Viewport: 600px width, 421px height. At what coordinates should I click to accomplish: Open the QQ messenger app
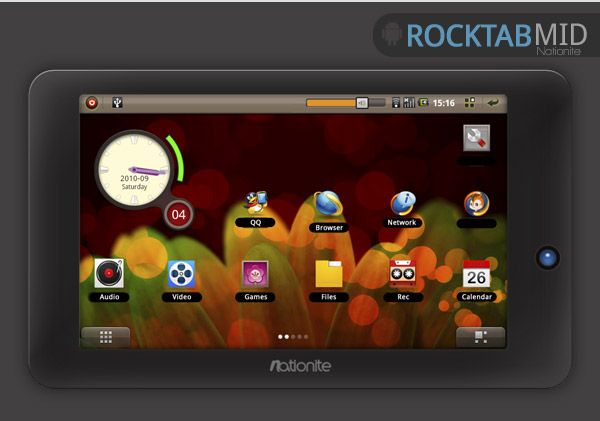[256, 204]
